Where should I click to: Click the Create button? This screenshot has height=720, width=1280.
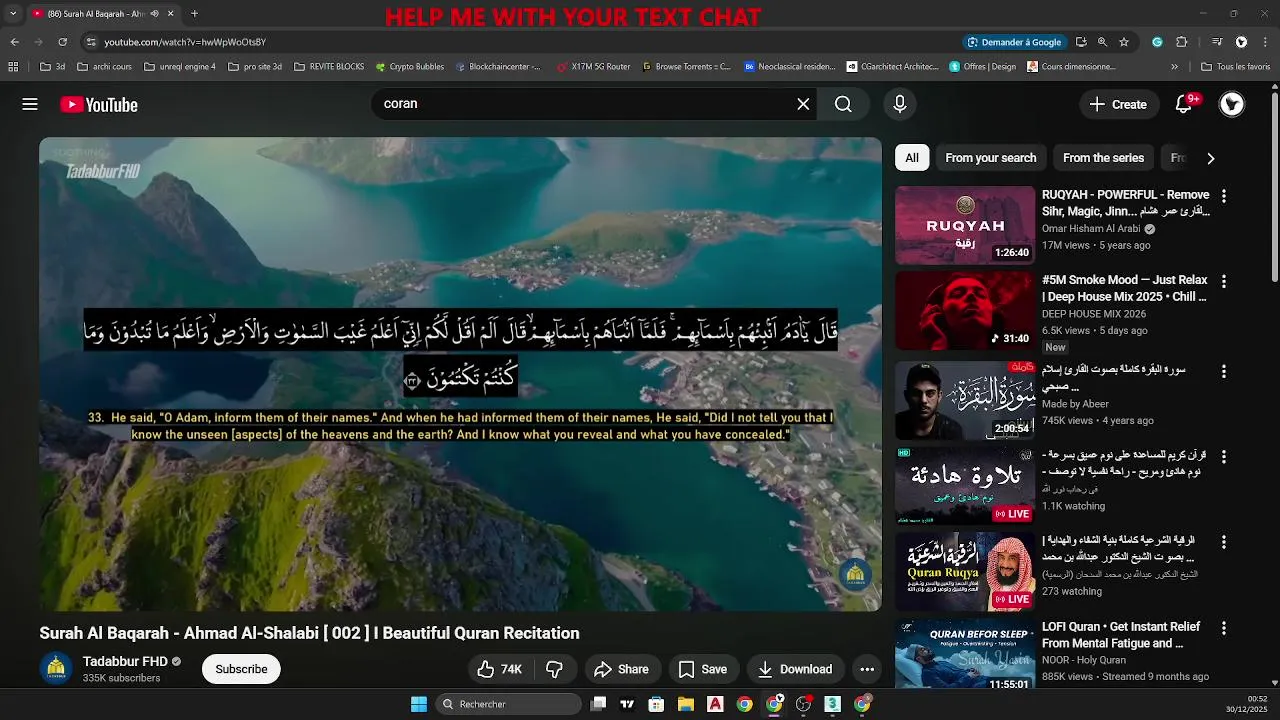pyautogui.click(x=1118, y=104)
